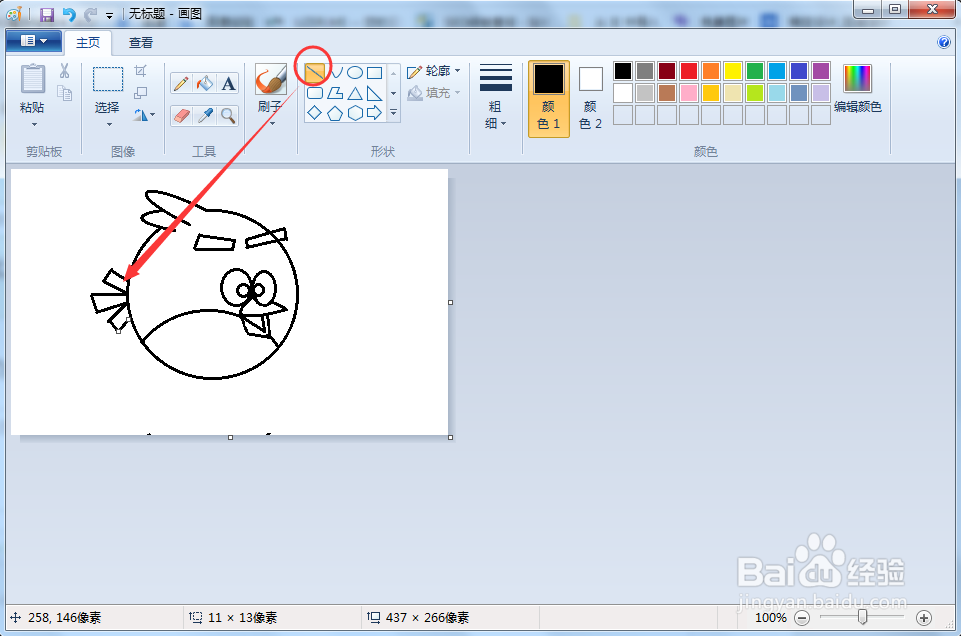Expand the shapes gallery more arrow
961x636 pixels.
click(x=393, y=113)
